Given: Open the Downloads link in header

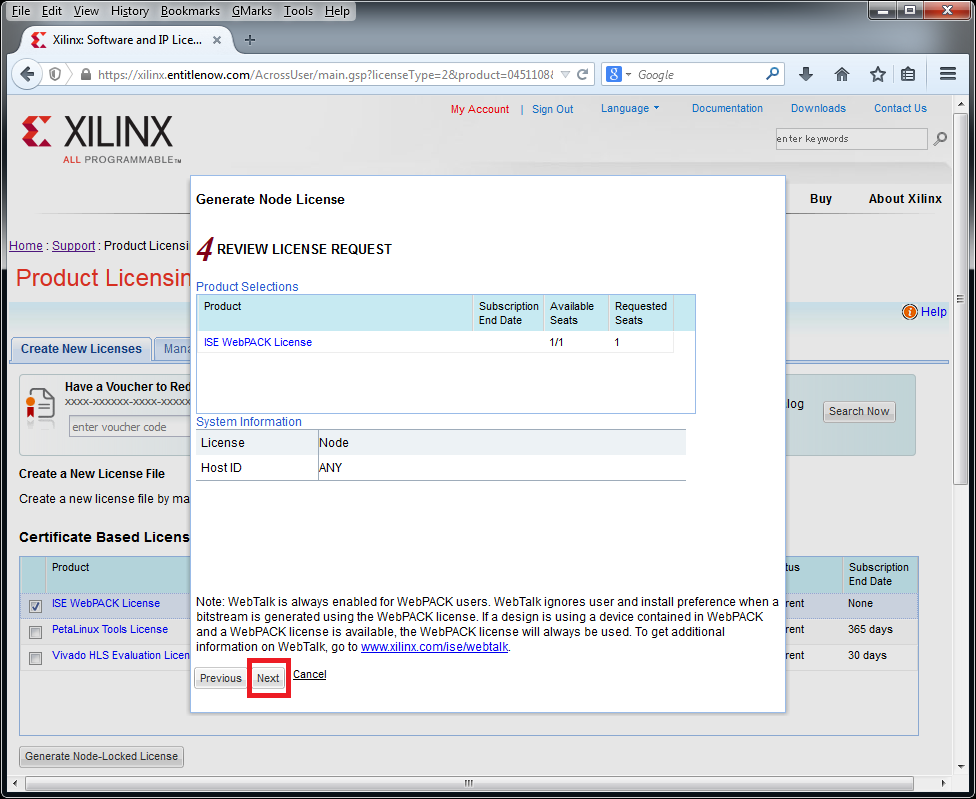Looking at the screenshot, I should 818,108.
